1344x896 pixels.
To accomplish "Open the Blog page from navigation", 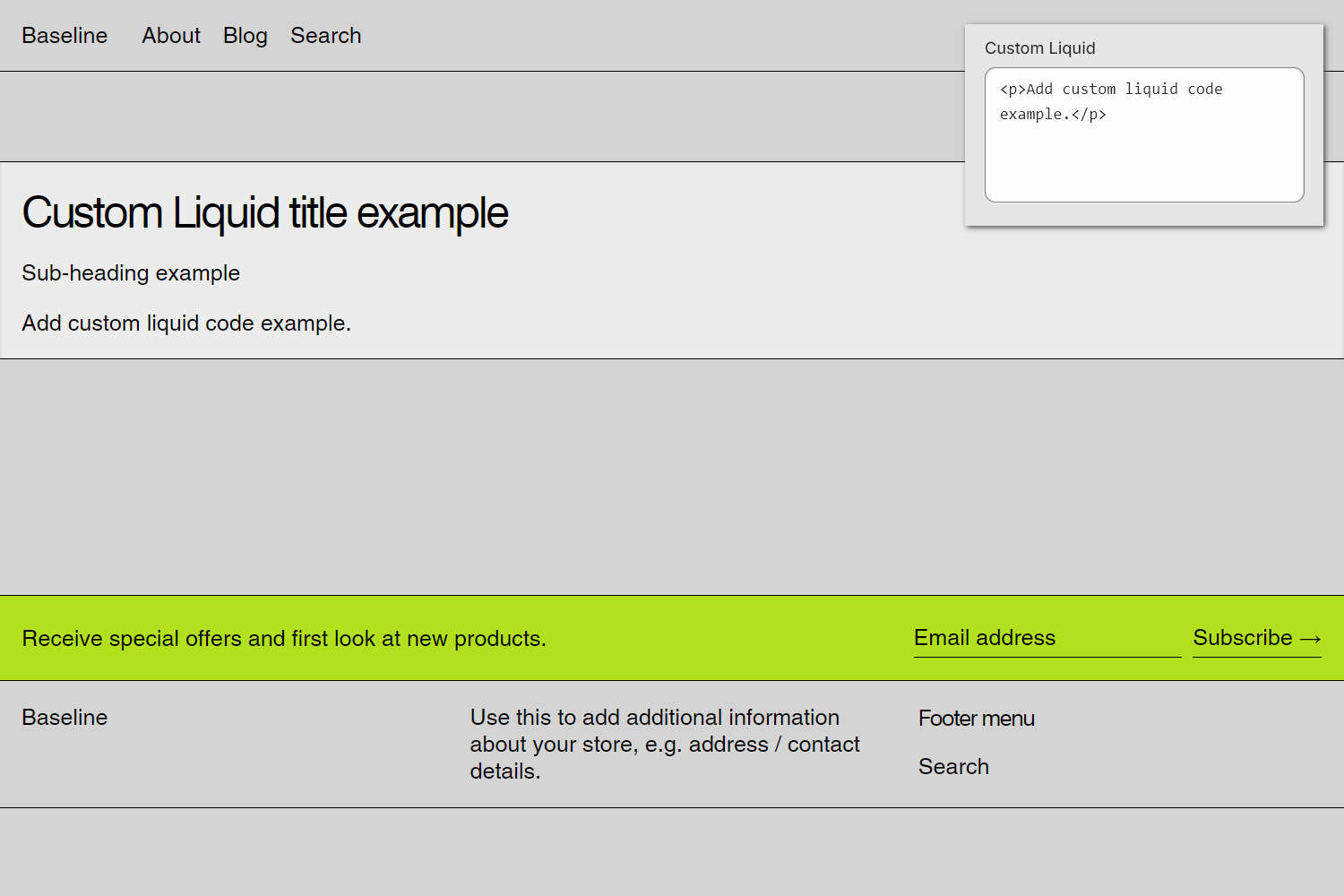I will click(x=245, y=35).
